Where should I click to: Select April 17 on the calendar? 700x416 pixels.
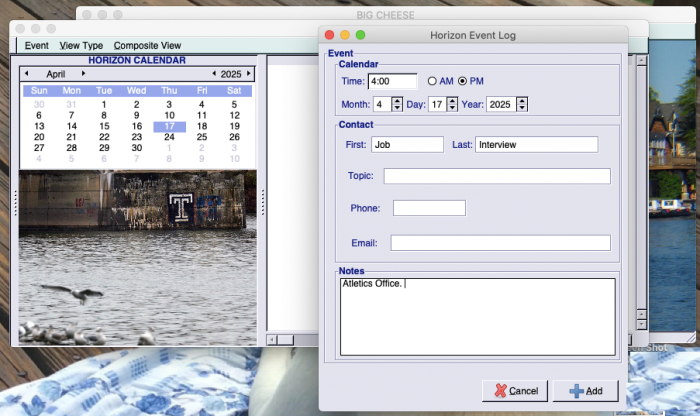[x=169, y=126]
